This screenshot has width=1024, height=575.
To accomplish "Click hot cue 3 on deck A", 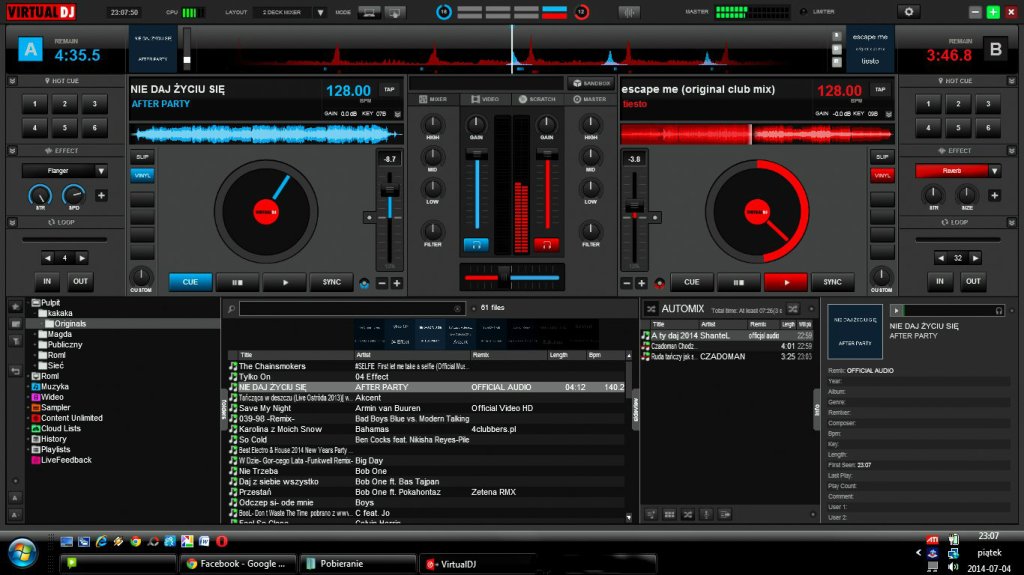I will 95,104.
